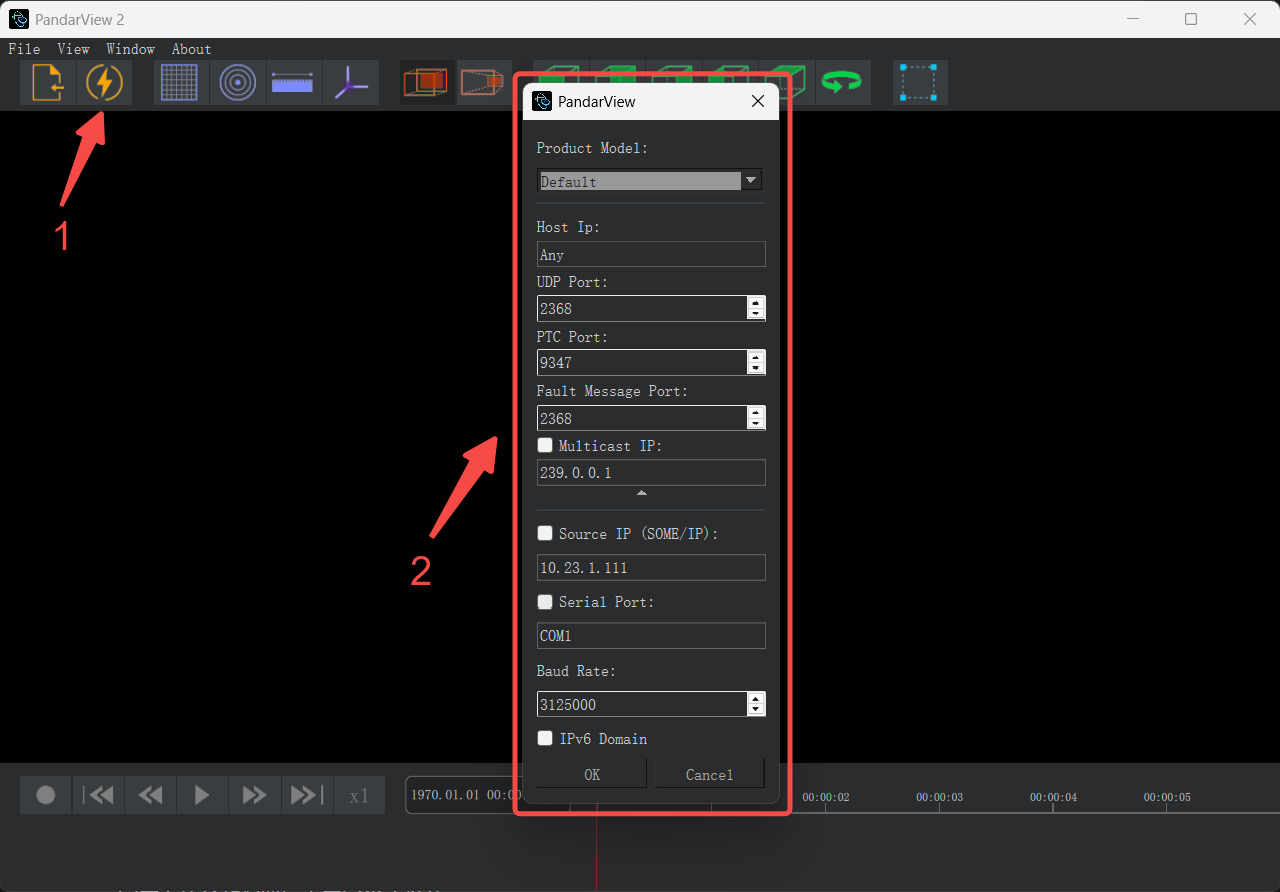The width and height of the screenshot is (1280, 892).
Task: Toggle the coordinate axes icon
Action: point(351,83)
